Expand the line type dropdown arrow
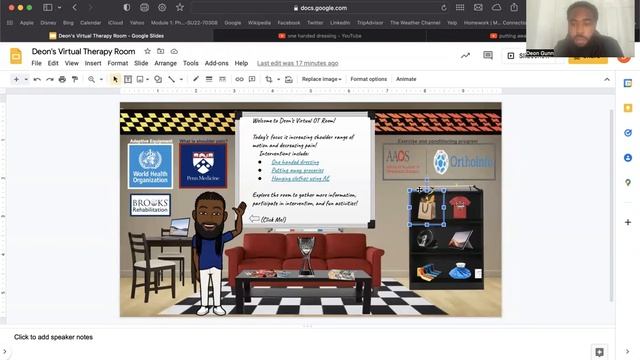640x360 pixels. pos(181,79)
